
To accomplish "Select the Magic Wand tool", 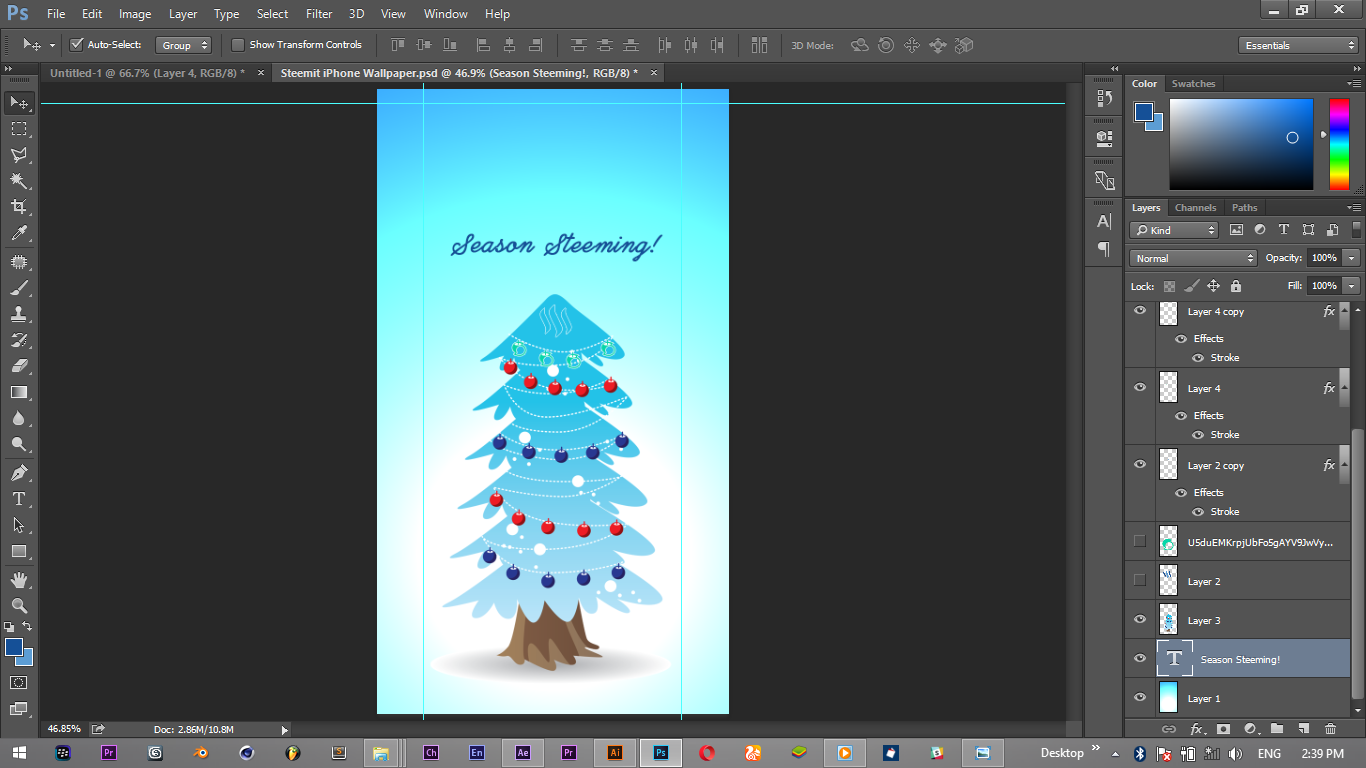I will pyautogui.click(x=19, y=181).
